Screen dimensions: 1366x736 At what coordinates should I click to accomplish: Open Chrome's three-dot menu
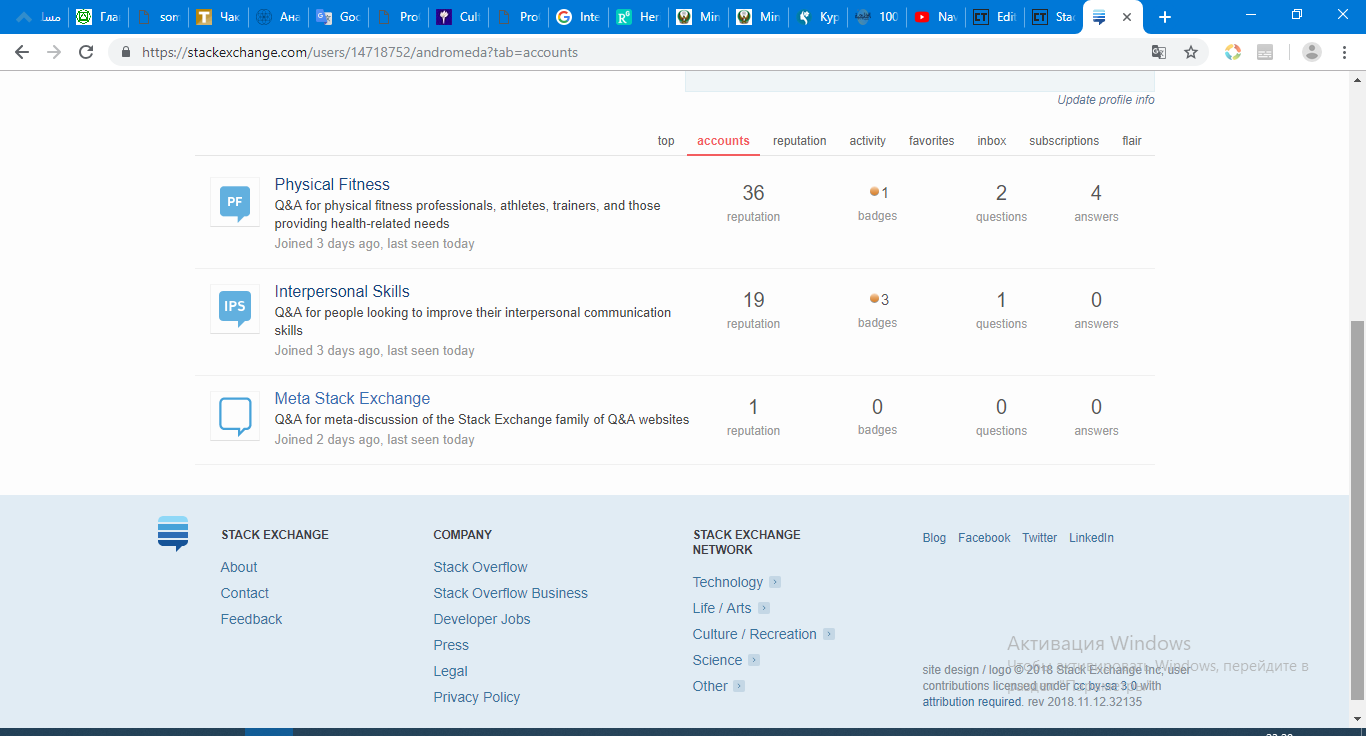pos(1343,52)
